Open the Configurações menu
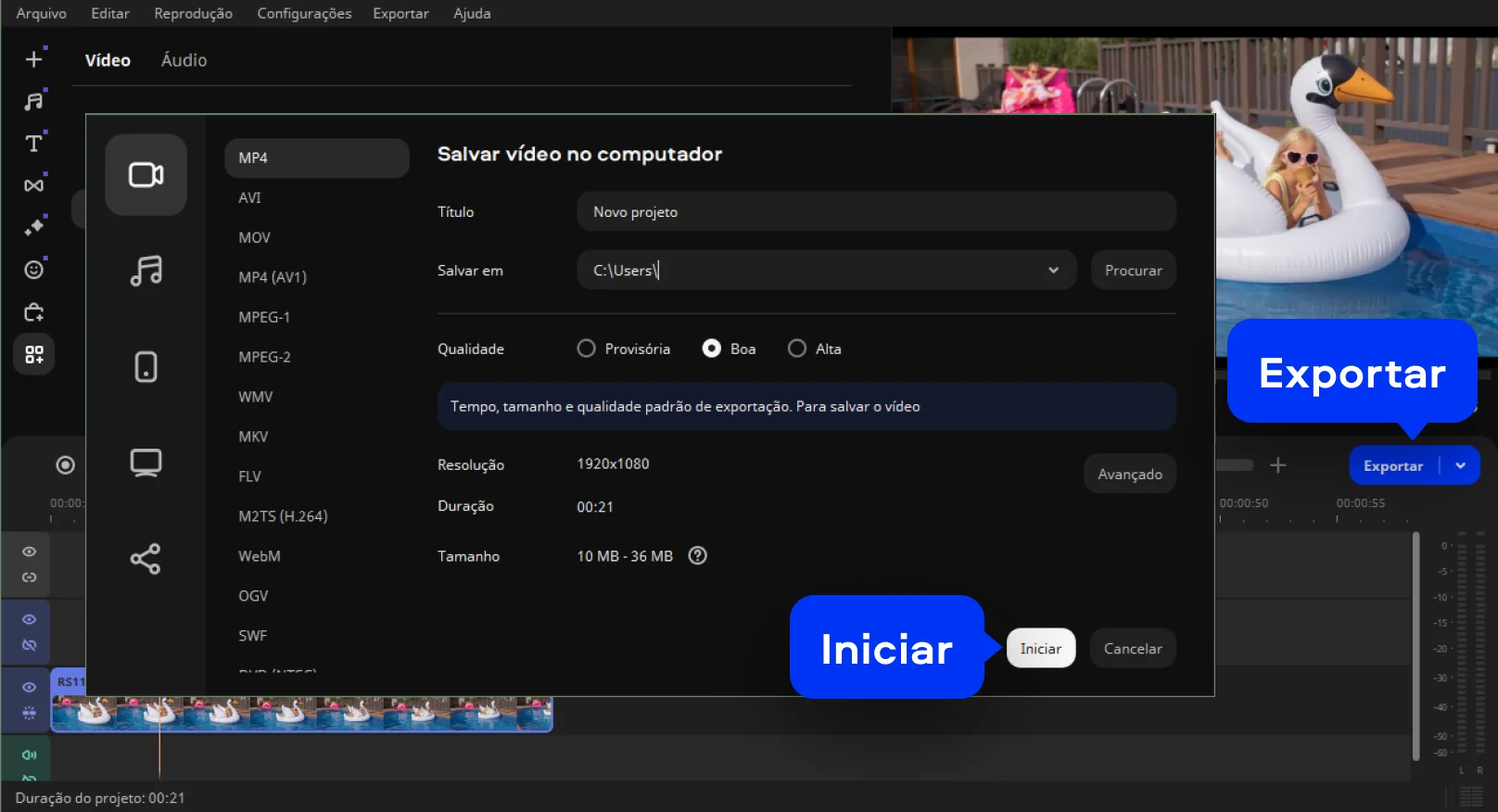Screen dimensions: 1498x812 [x=305, y=13]
